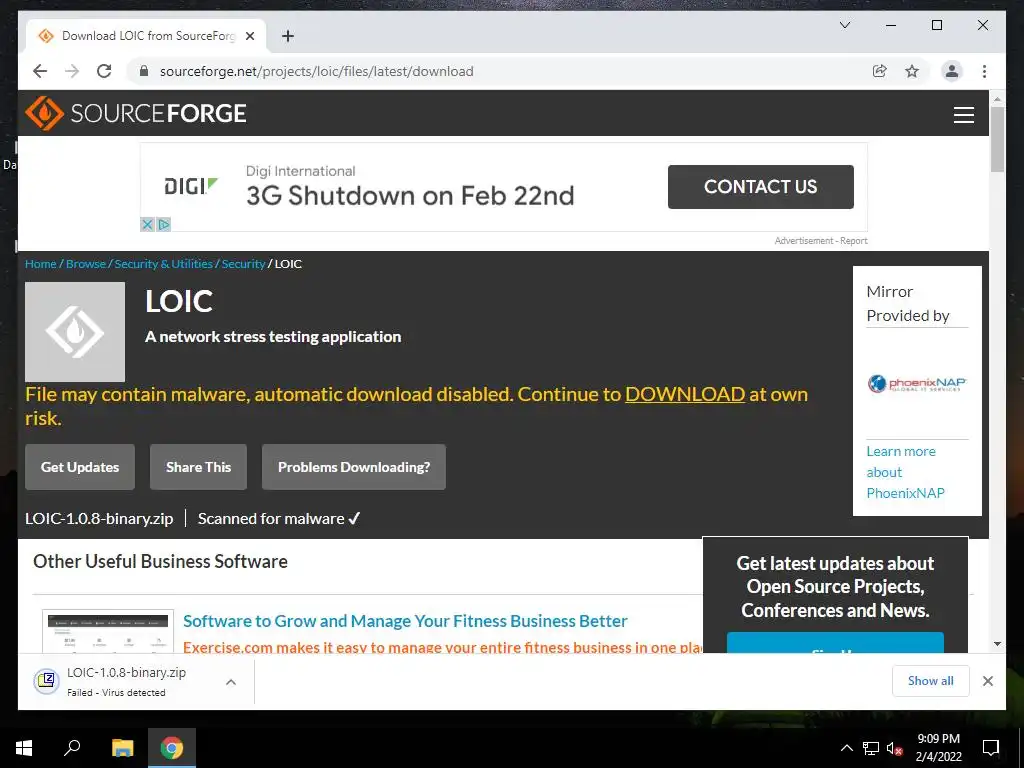1024x768 pixels.
Task: Click the Chrome taskbar icon
Action: tap(172, 748)
